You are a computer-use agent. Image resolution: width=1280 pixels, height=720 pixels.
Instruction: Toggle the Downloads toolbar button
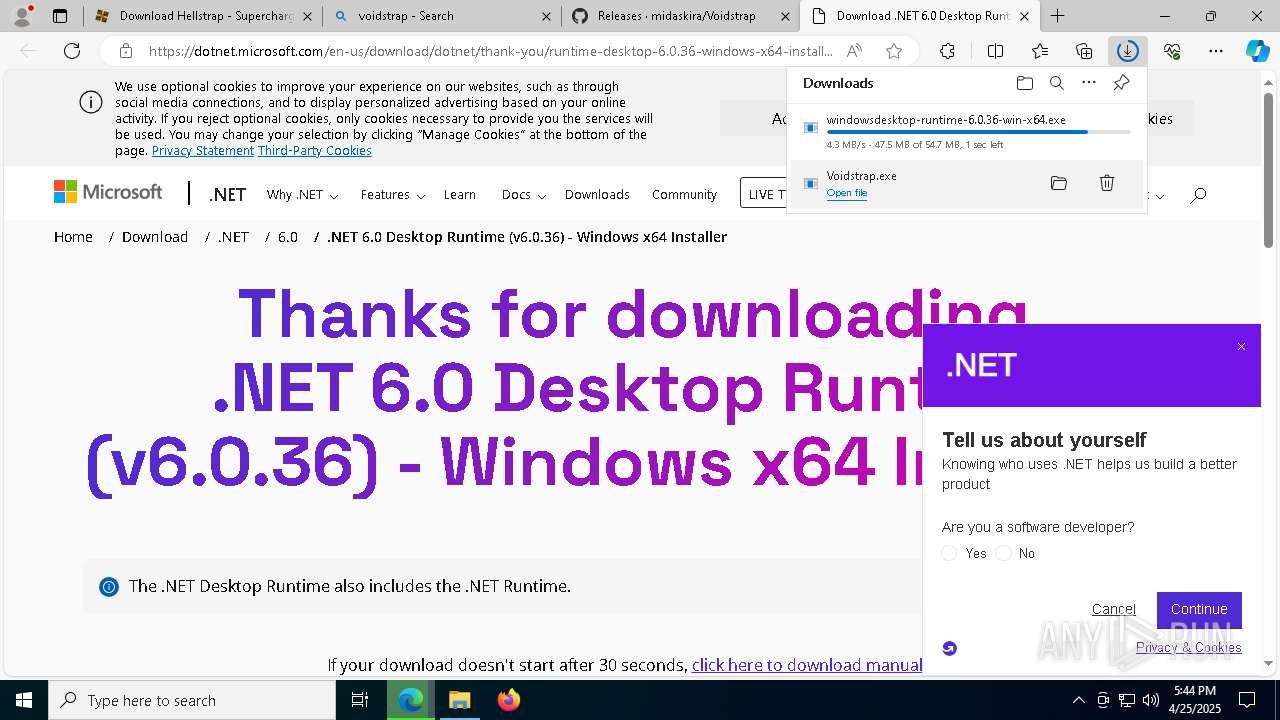click(1128, 51)
